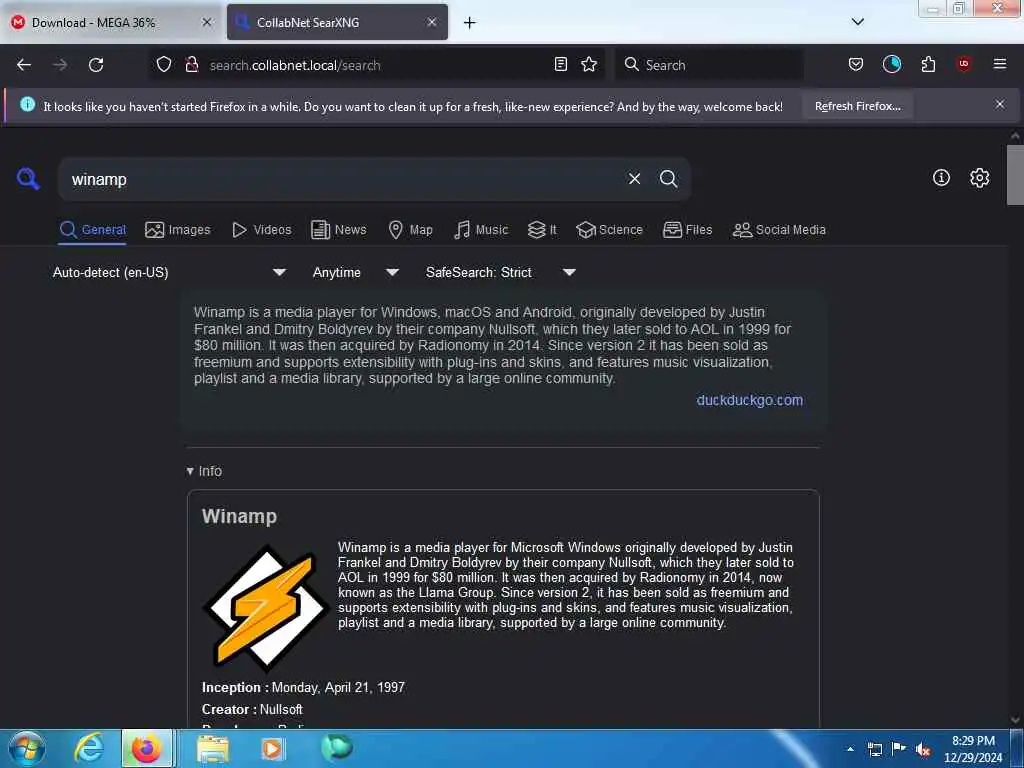Open the Firefox account icon
Image resolution: width=1024 pixels, height=768 pixels.
coord(891,64)
